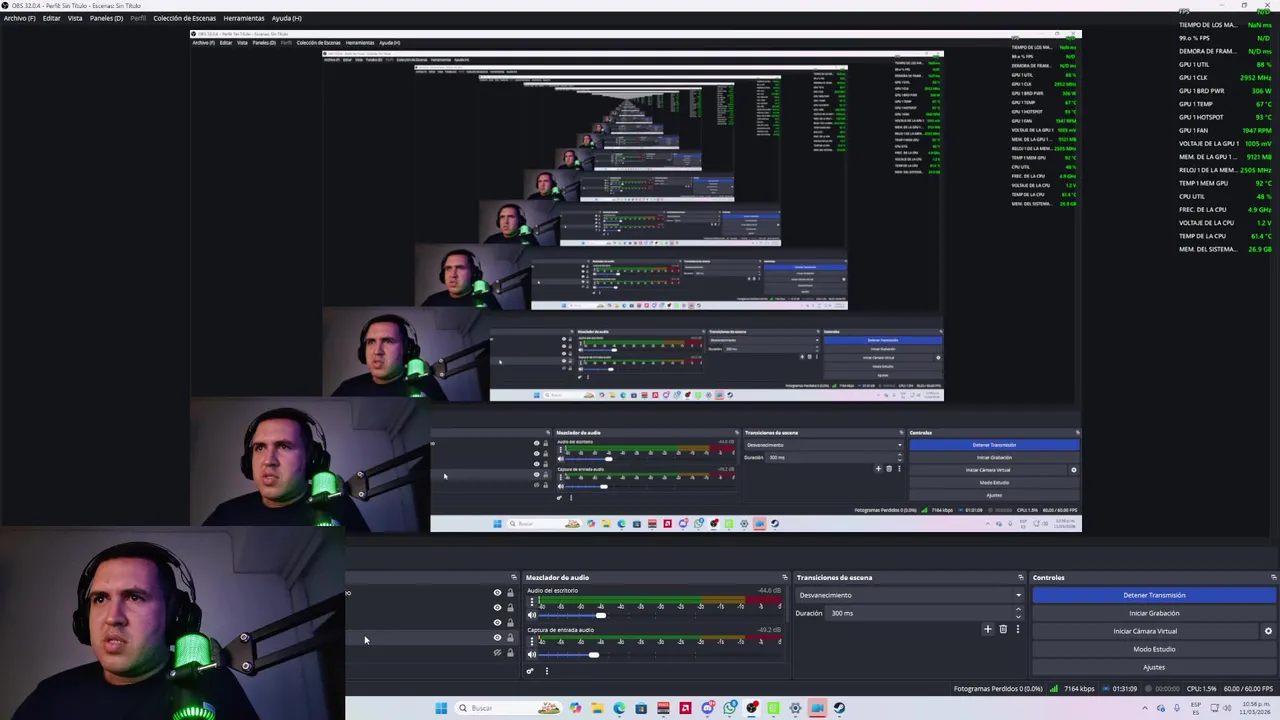This screenshot has height=720, width=1280.
Task: Click Iniciar Grabación button
Action: click(x=1154, y=613)
